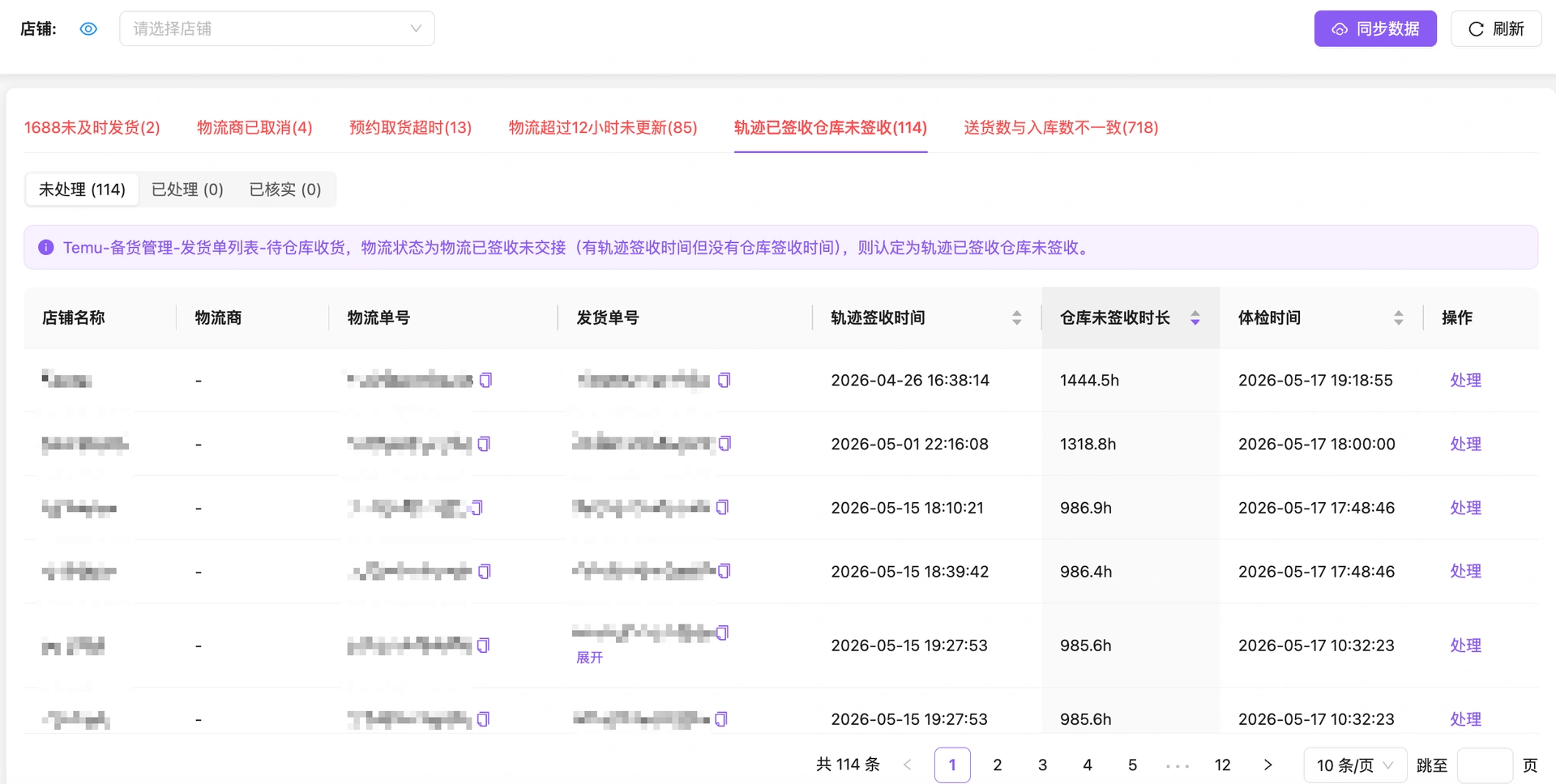Click 处理 for the 1444.5h row
The width and height of the screenshot is (1556, 784).
coord(1465,380)
